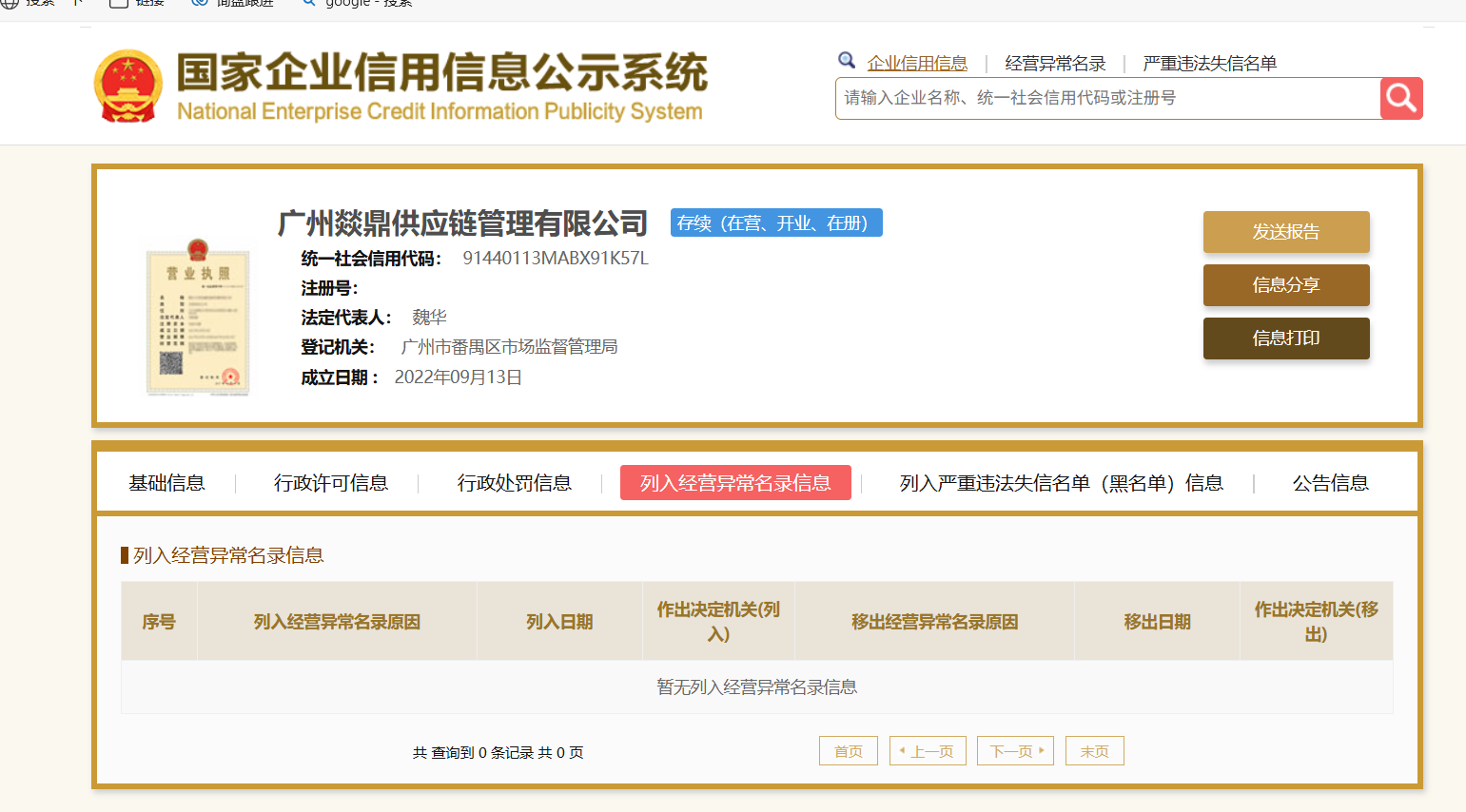Click the small magnifier icon beside 企业信用信息
1466x812 pixels.
click(x=847, y=61)
